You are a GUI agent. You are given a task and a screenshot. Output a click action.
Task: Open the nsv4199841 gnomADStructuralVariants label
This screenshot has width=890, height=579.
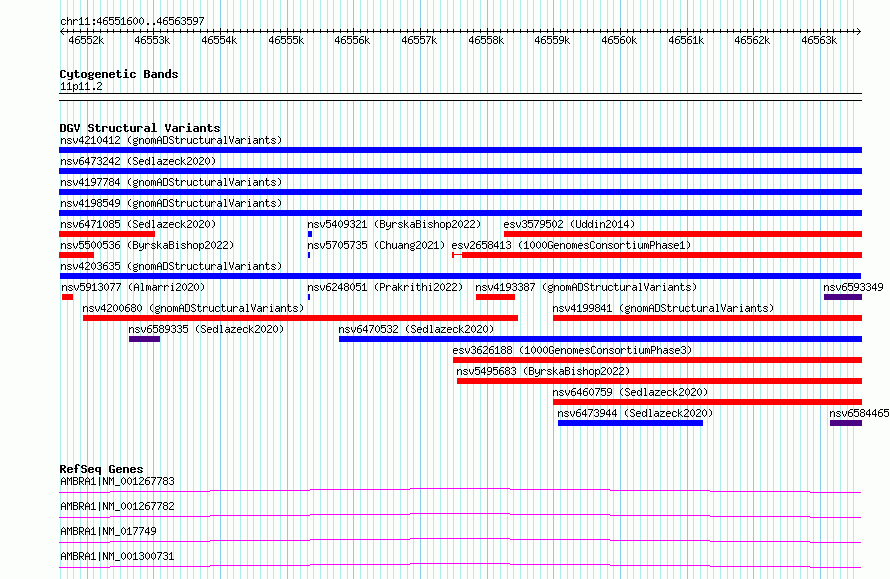click(x=664, y=308)
